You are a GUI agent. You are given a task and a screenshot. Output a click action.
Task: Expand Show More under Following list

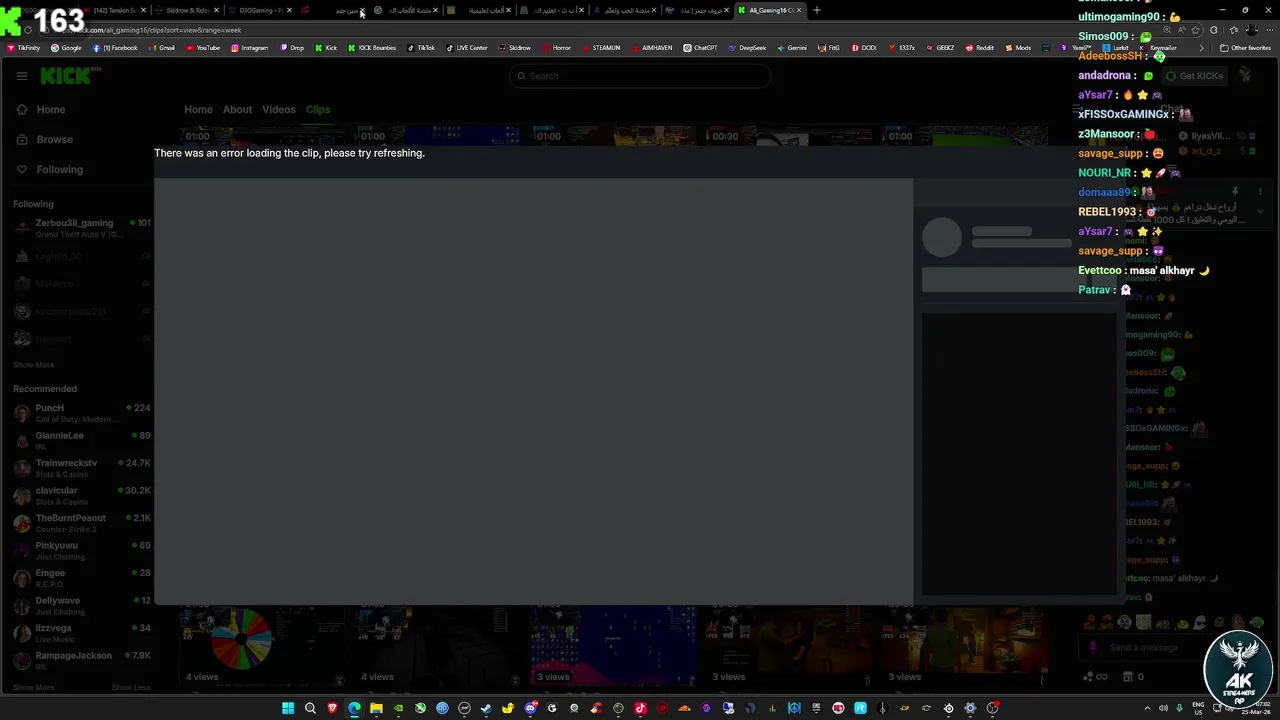pyautogui.click(x=33, y=365)
